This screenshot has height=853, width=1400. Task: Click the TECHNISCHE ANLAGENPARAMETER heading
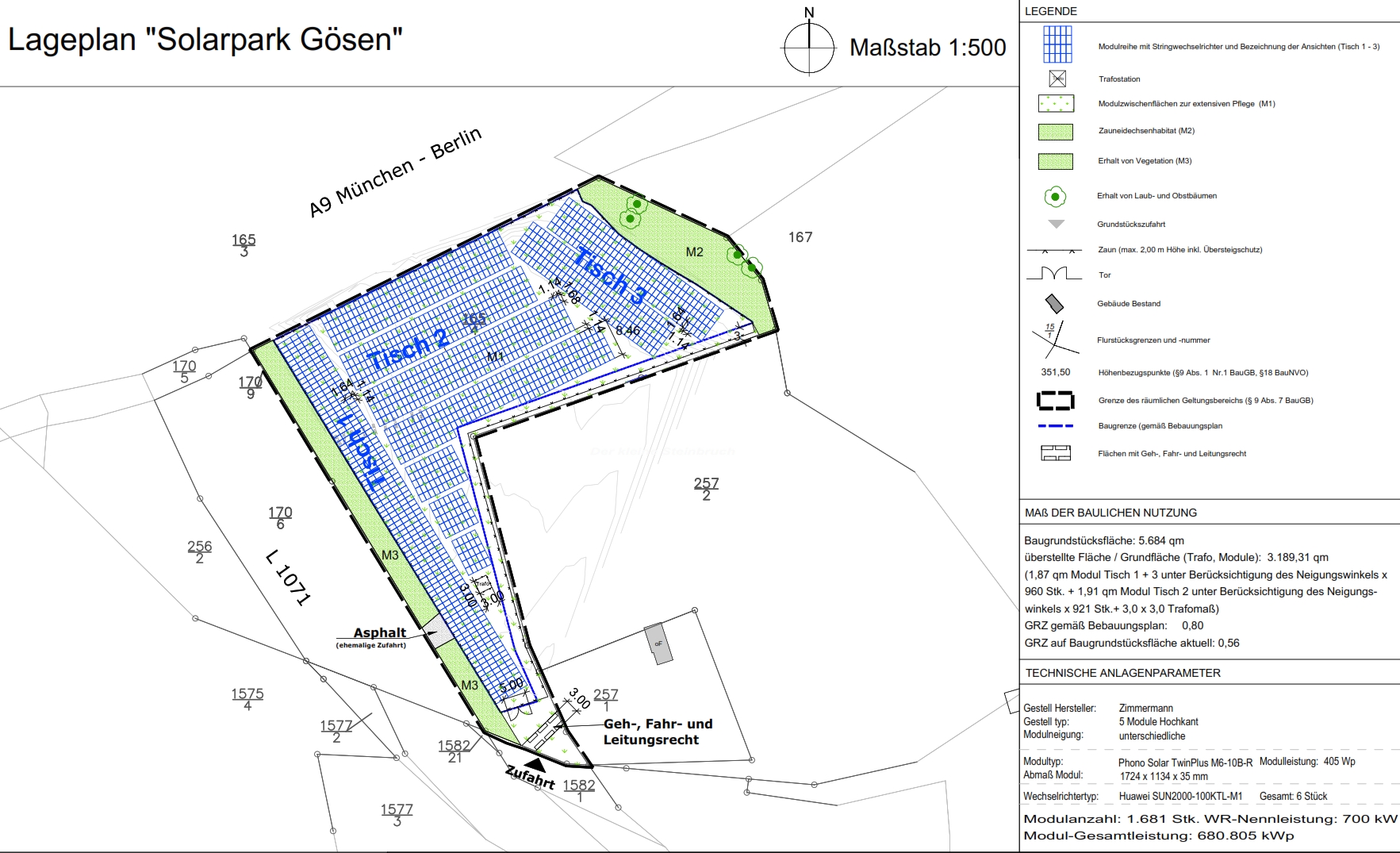(x=1122, y=673)
